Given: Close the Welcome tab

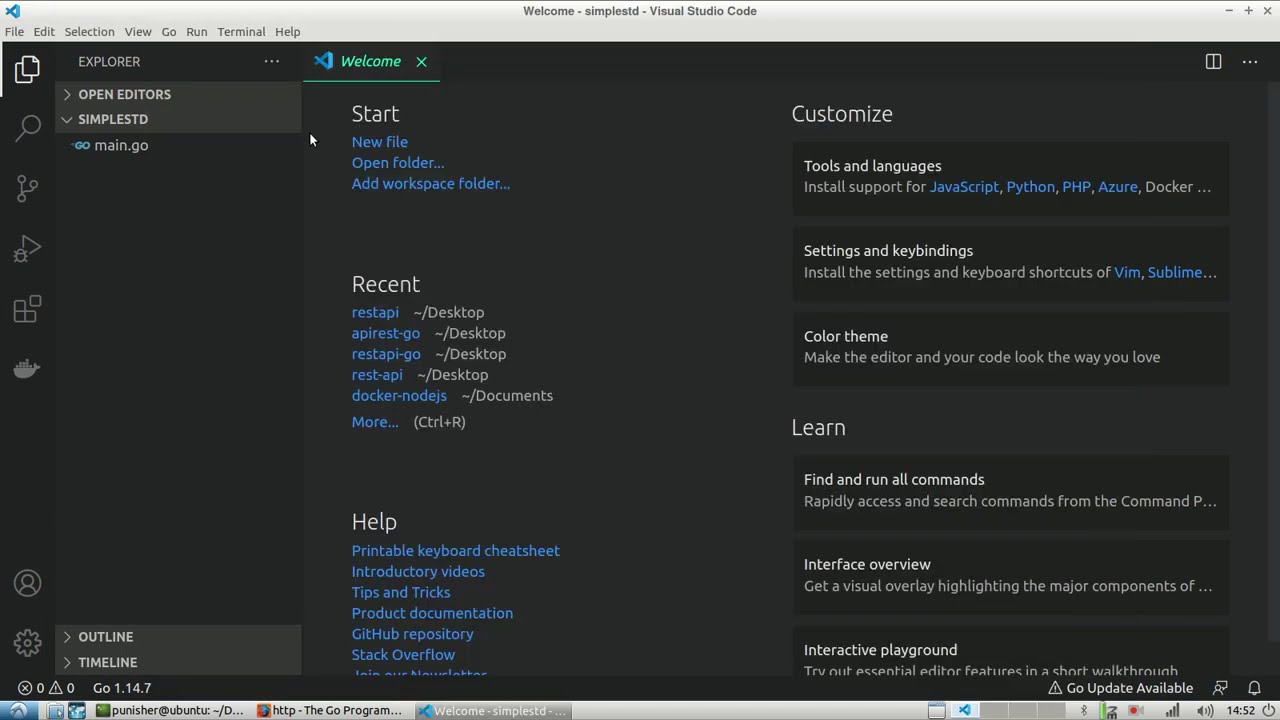Looking at the screenshot, I should coord(421,62).
